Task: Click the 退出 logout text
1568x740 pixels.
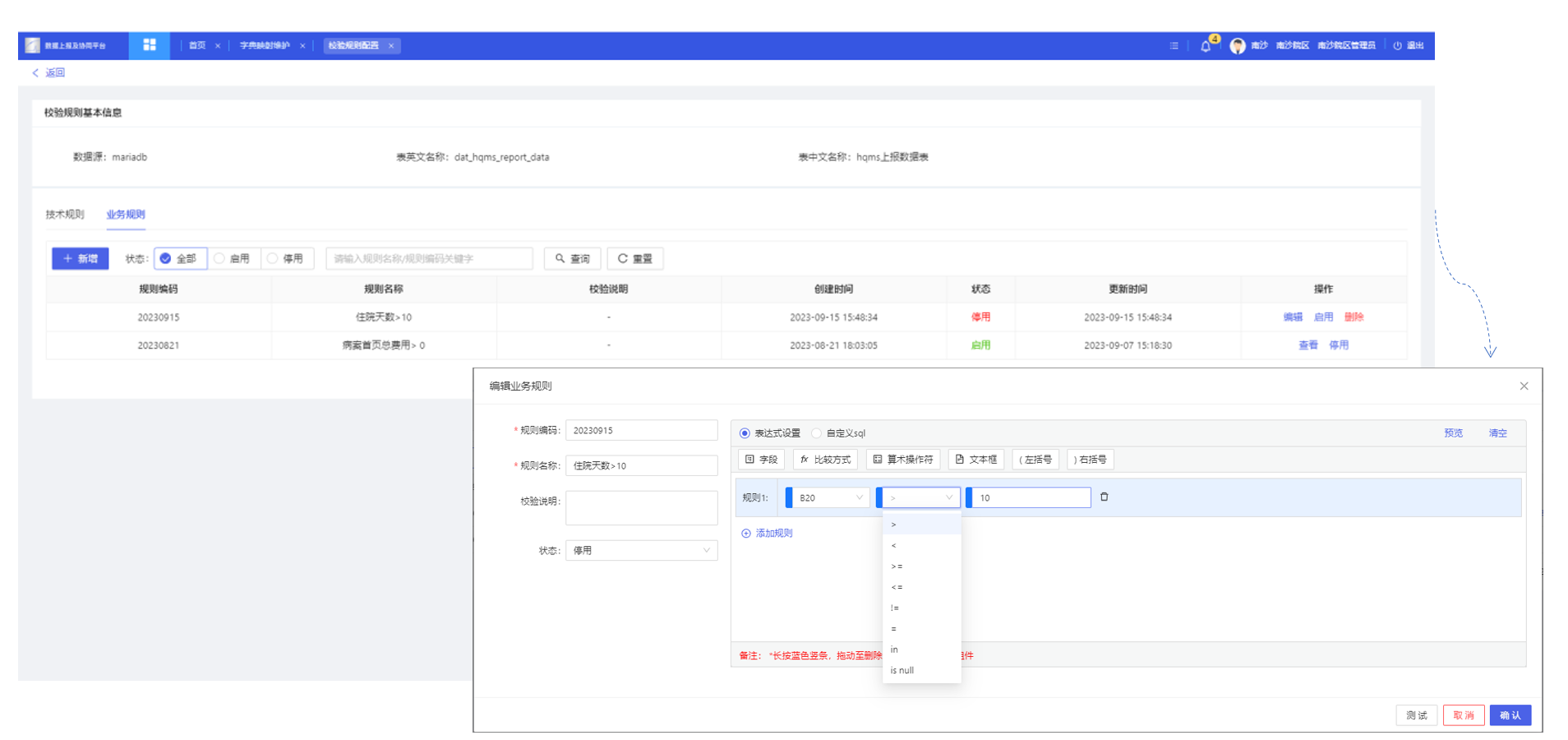Action: click(x=1415, y=46)
